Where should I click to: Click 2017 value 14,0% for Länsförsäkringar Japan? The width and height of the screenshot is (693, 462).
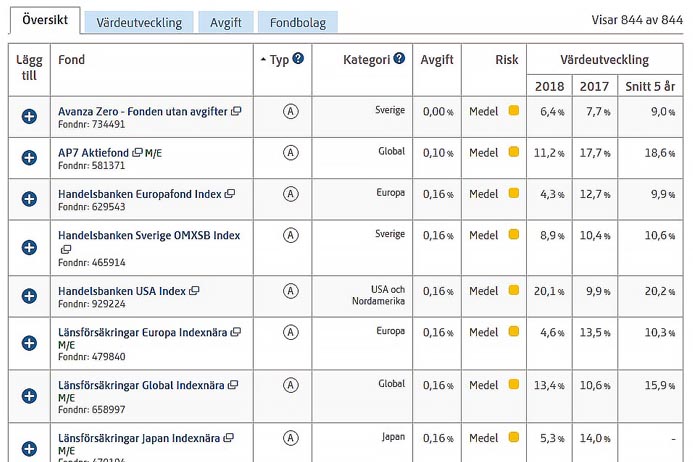click(x=595, y=439)
